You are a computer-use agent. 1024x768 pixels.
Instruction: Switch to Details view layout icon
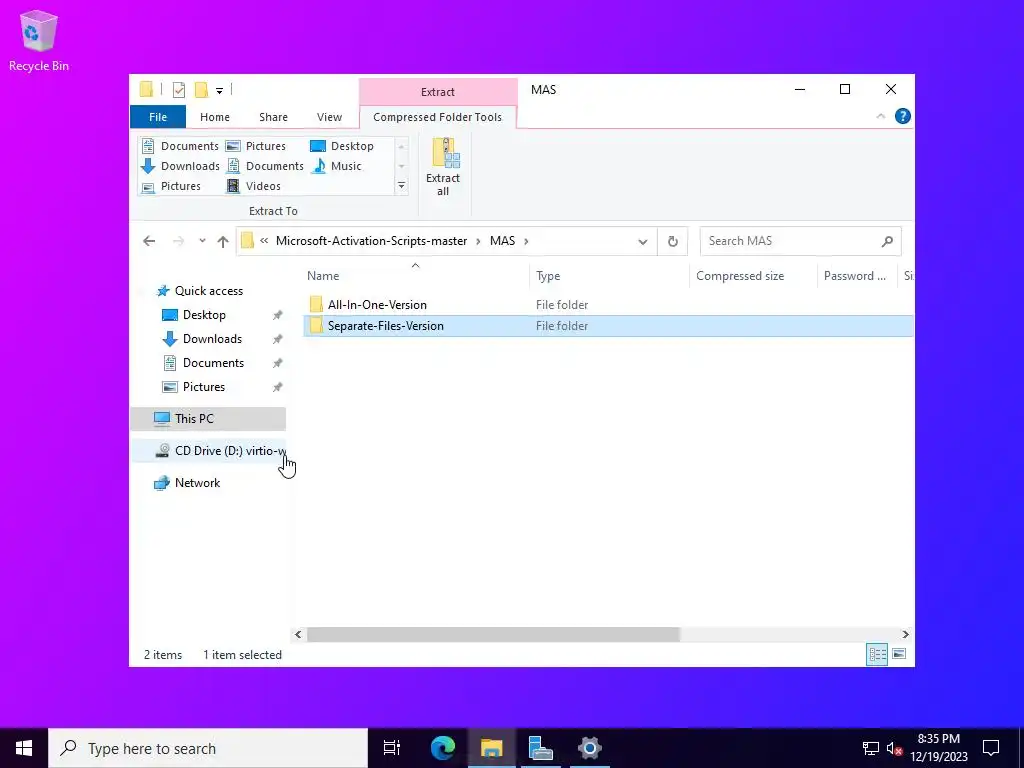877,654
